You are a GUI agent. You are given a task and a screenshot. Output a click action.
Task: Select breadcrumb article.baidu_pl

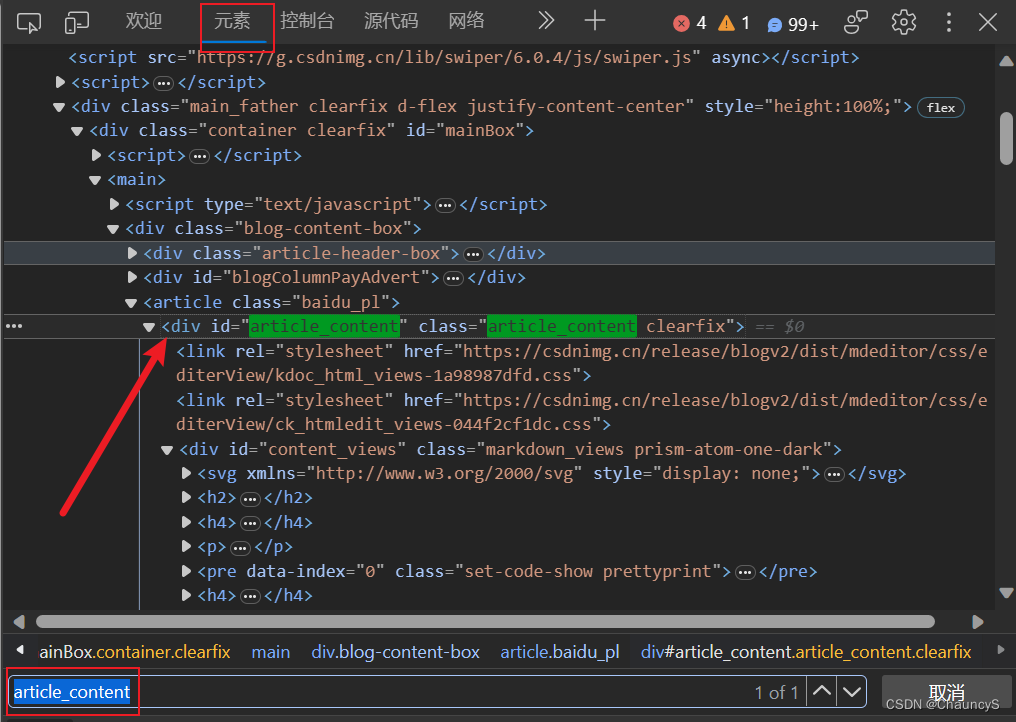(560, 652)
